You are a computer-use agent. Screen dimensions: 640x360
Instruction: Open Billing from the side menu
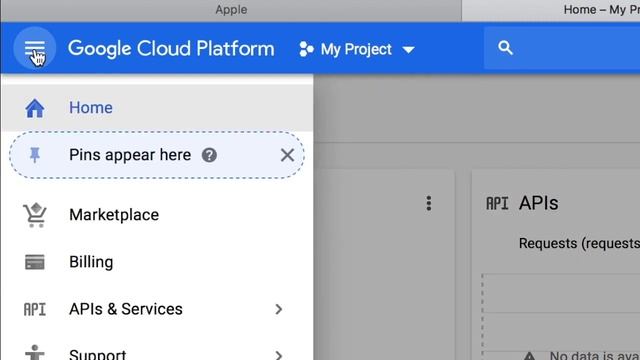tap(157, 262)
